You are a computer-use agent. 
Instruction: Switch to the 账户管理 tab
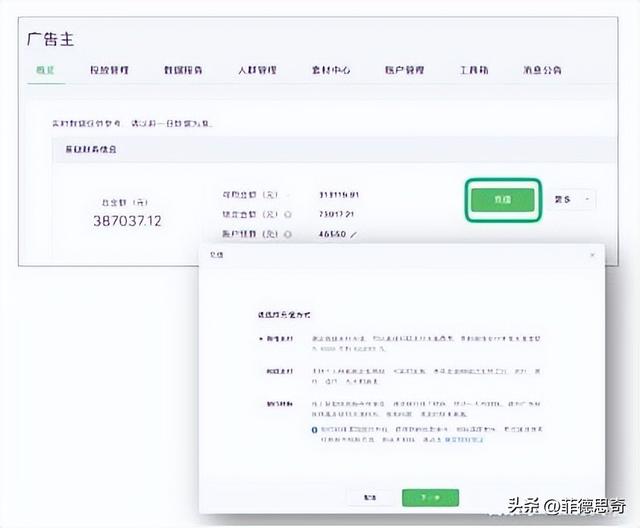(x=404, y=70)
